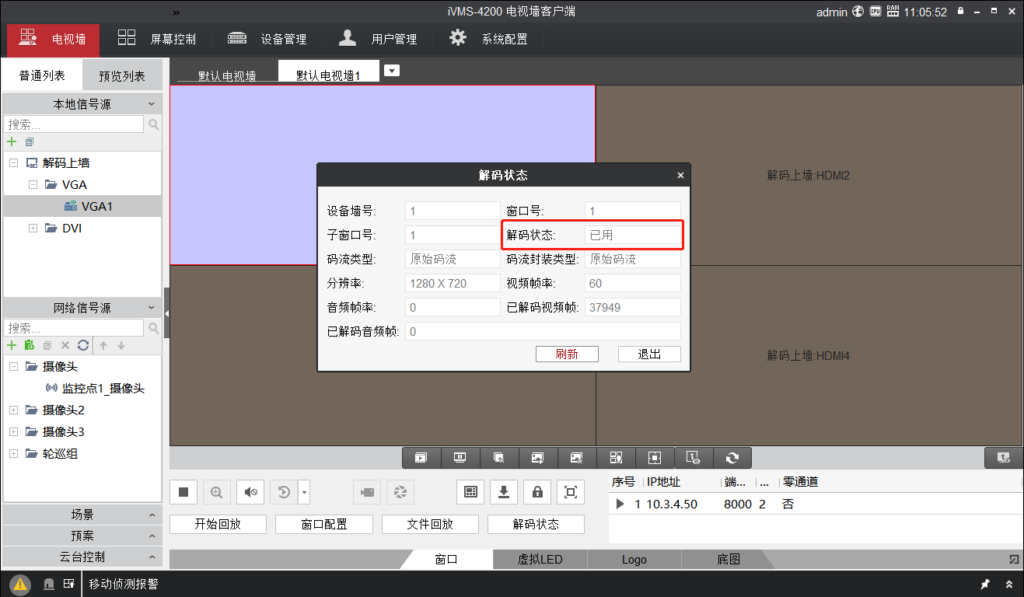Click the 本地信号源 search field
The image size is (1024, 597).
[x=74, y=125]
